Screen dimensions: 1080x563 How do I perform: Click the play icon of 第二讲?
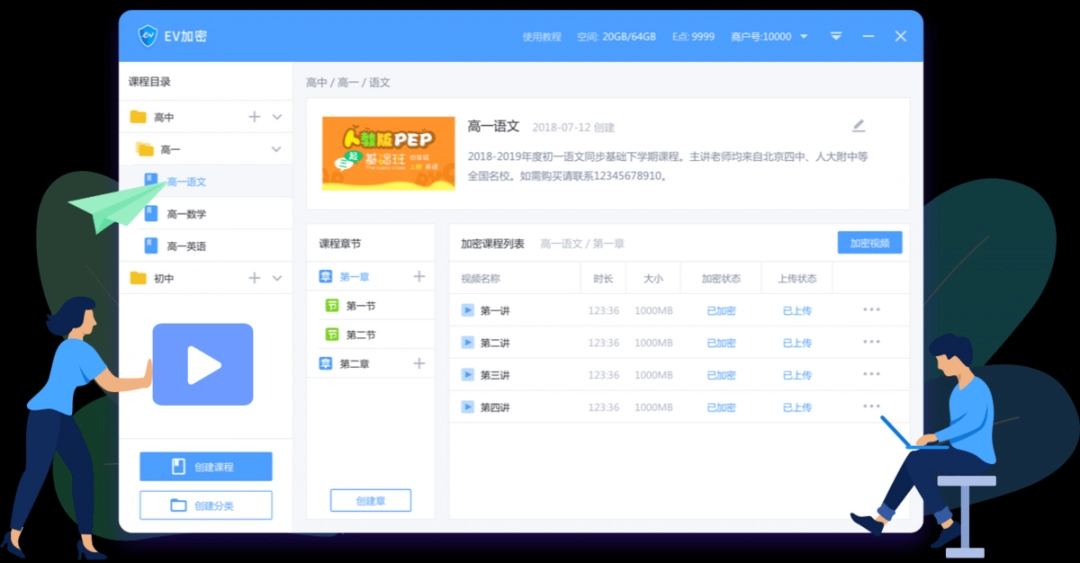[467, 342]
